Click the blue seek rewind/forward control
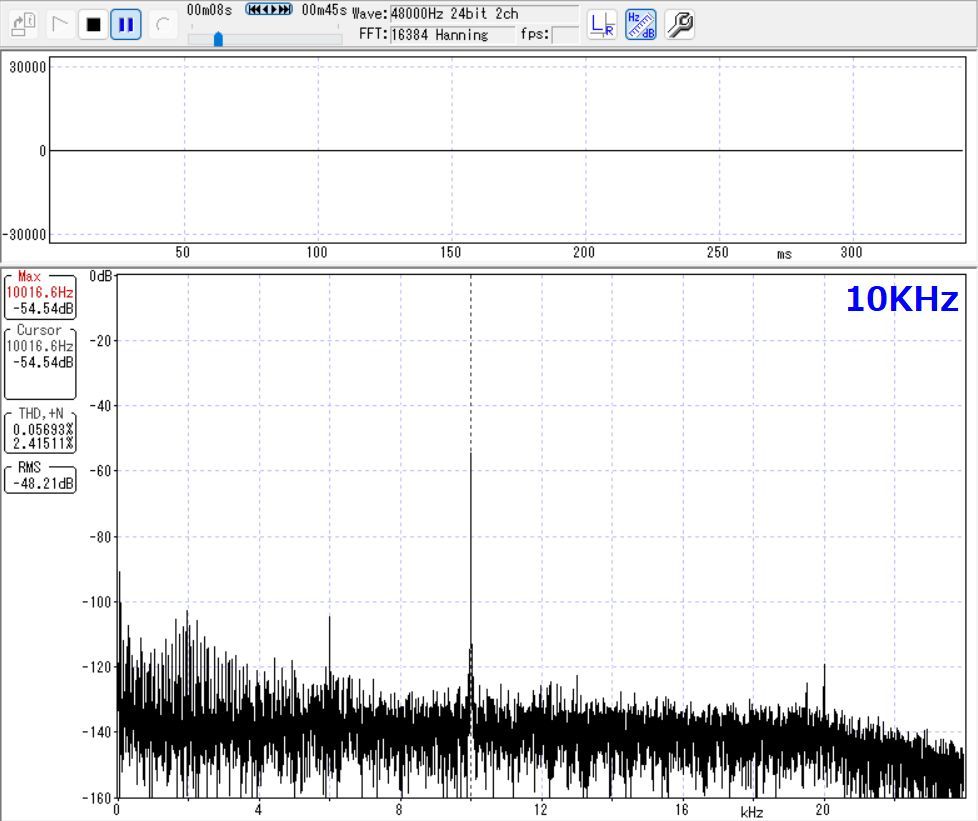The width and height of the screenshot is (978, 821). pyautogui.click(x=269, y=10)
